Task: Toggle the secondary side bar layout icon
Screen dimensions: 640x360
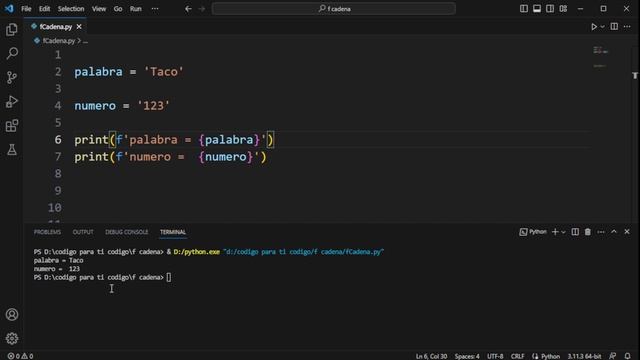Action: 550,9
